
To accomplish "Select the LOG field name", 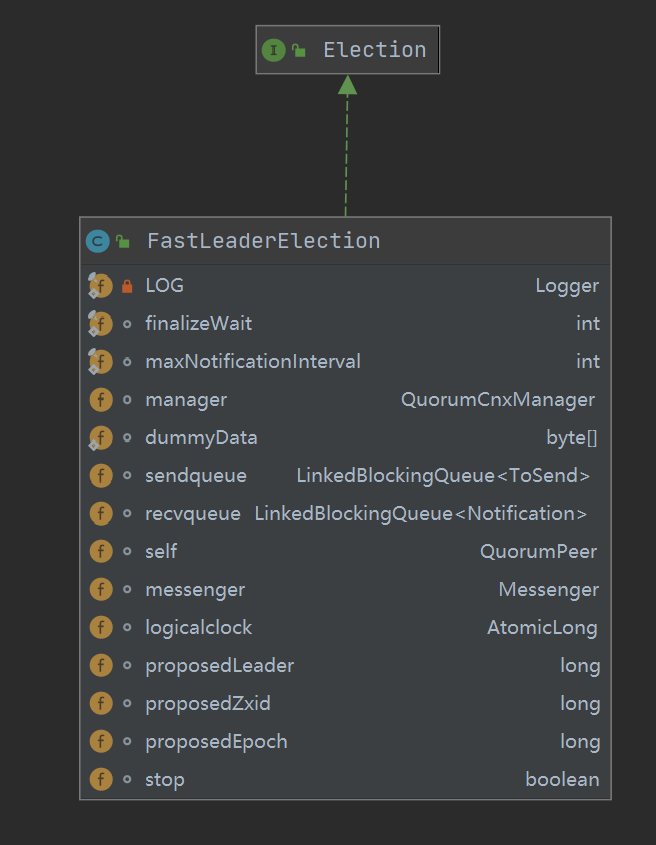I will click(x=164, y=286).
